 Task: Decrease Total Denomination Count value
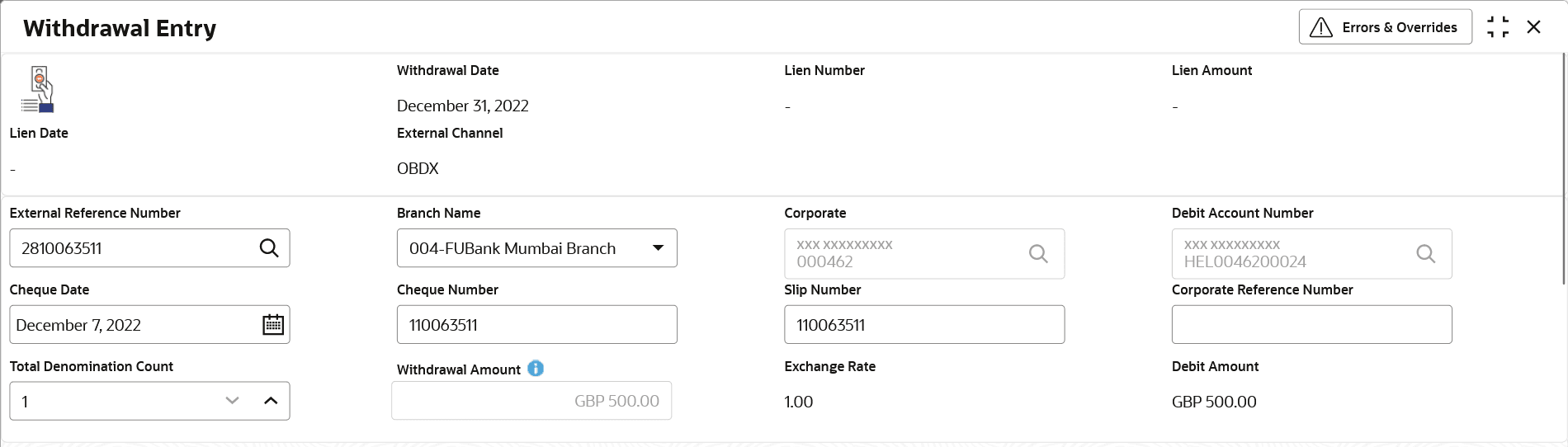click(232, 401)
